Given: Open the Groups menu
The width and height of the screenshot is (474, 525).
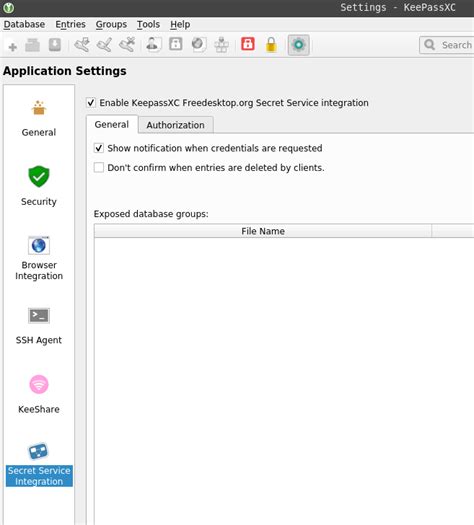Looking at the screenshot, I should 111,24.
